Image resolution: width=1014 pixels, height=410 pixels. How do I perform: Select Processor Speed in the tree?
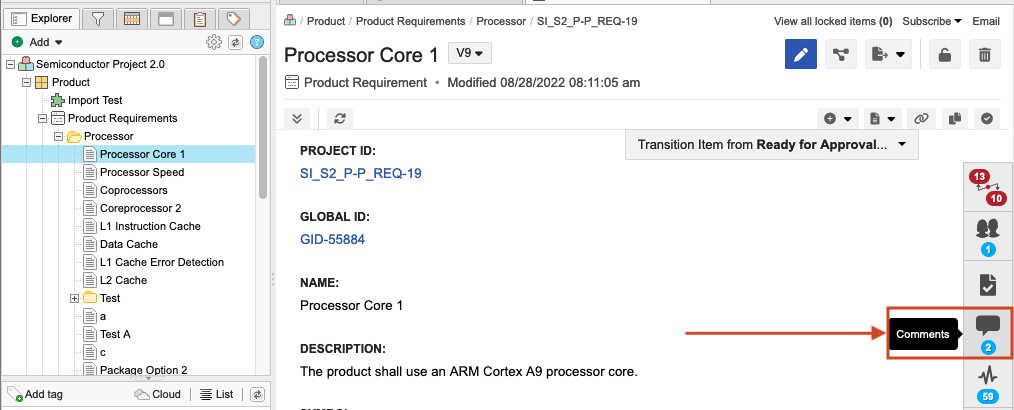pos(141,172)
